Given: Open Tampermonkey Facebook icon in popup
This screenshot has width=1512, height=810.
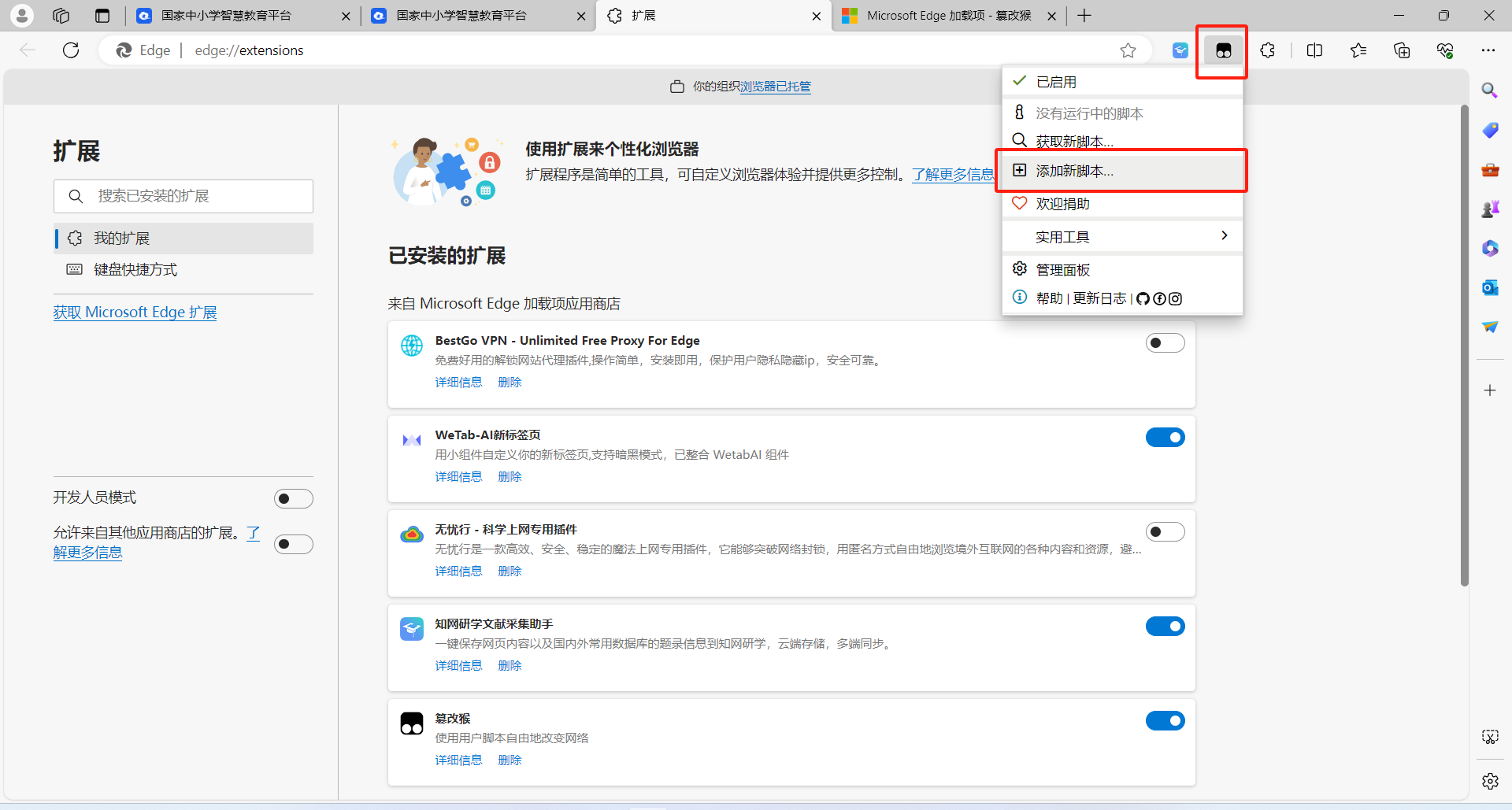Looking at the screenshot, I should click(x=1159, y=298).
